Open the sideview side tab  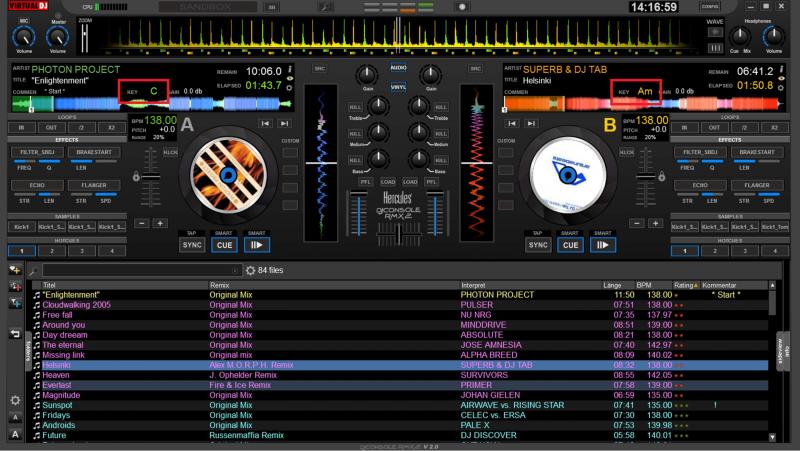point(783,352)
